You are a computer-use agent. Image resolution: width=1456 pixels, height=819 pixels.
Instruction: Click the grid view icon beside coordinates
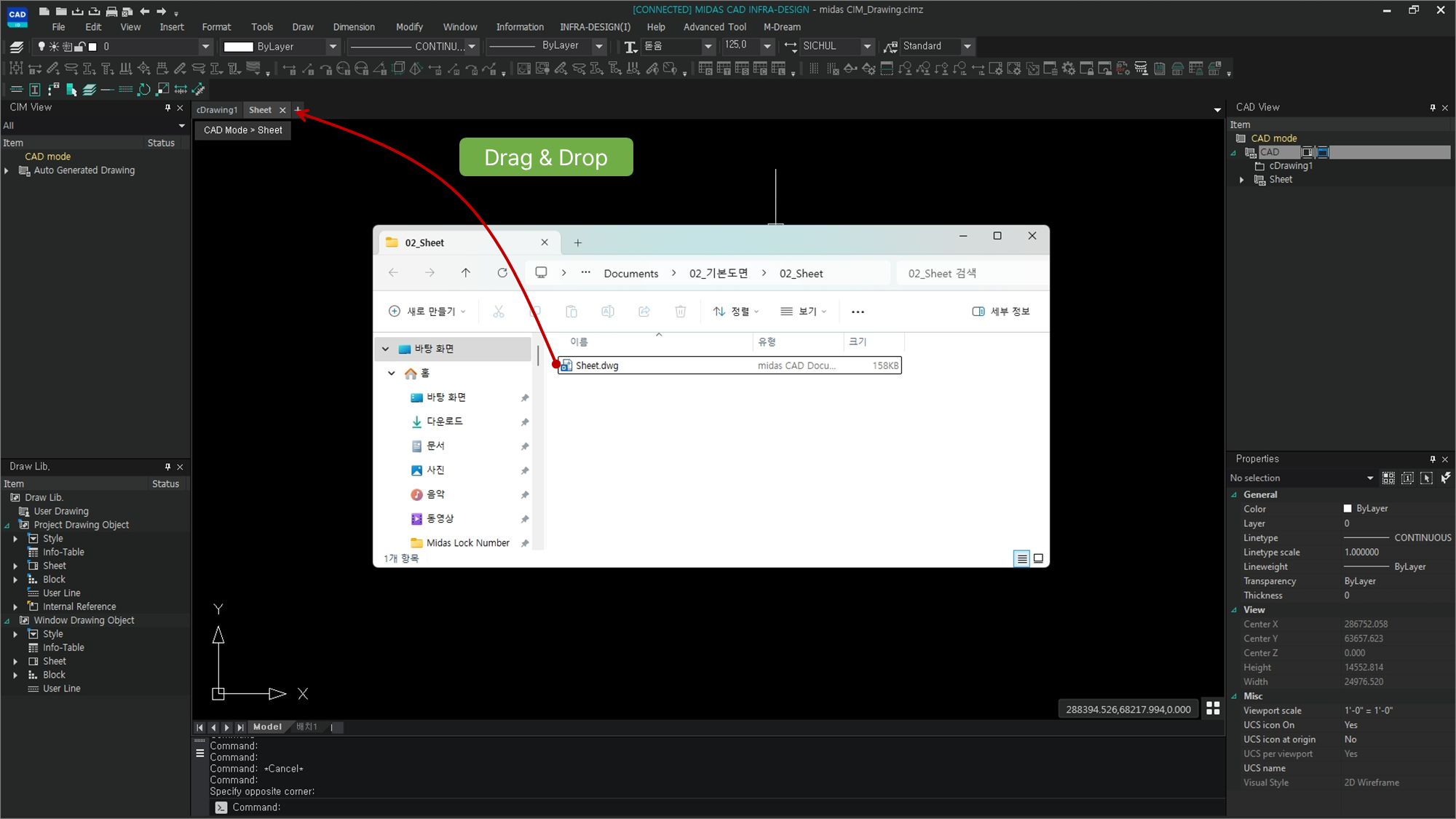(1213, 708)
